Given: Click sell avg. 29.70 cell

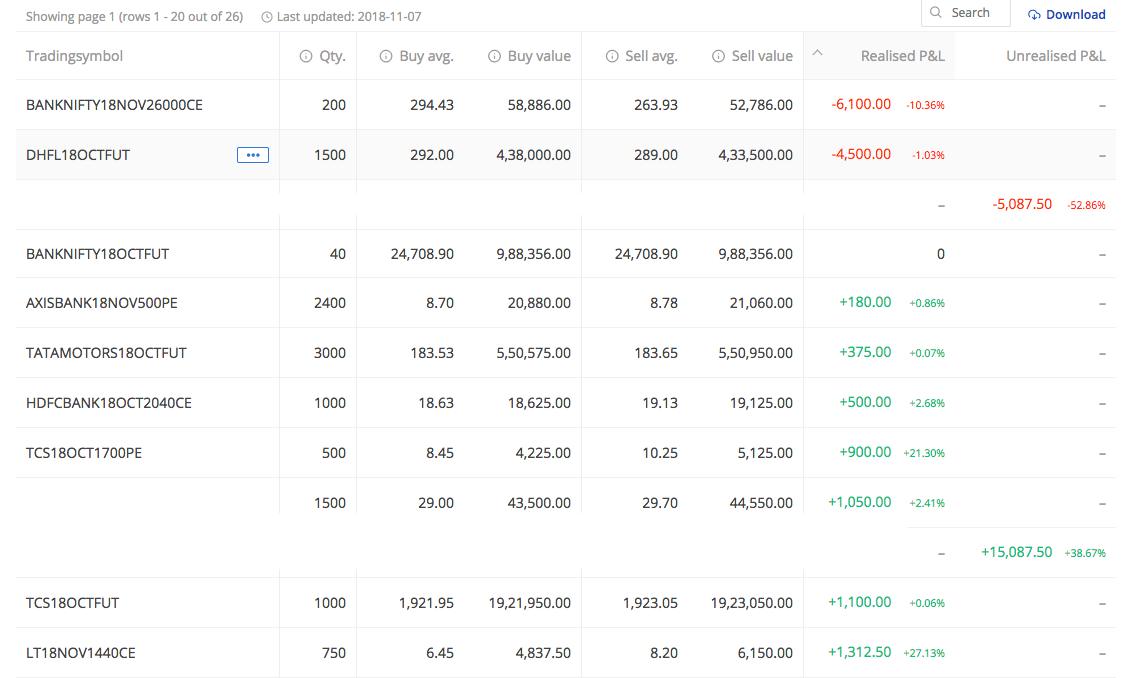Looking at the screenshot, I should (660, 503).
